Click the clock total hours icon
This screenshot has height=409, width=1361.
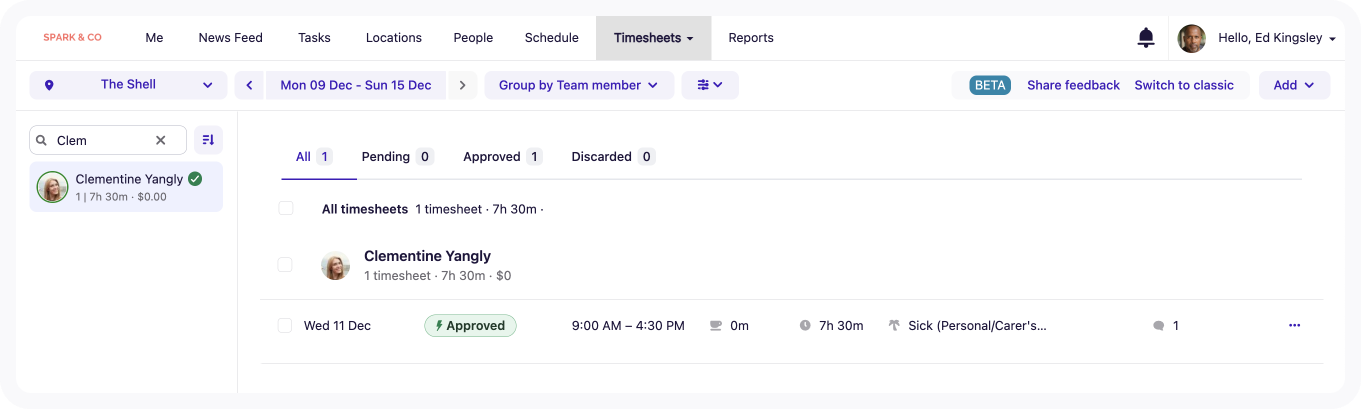[805, 326]
